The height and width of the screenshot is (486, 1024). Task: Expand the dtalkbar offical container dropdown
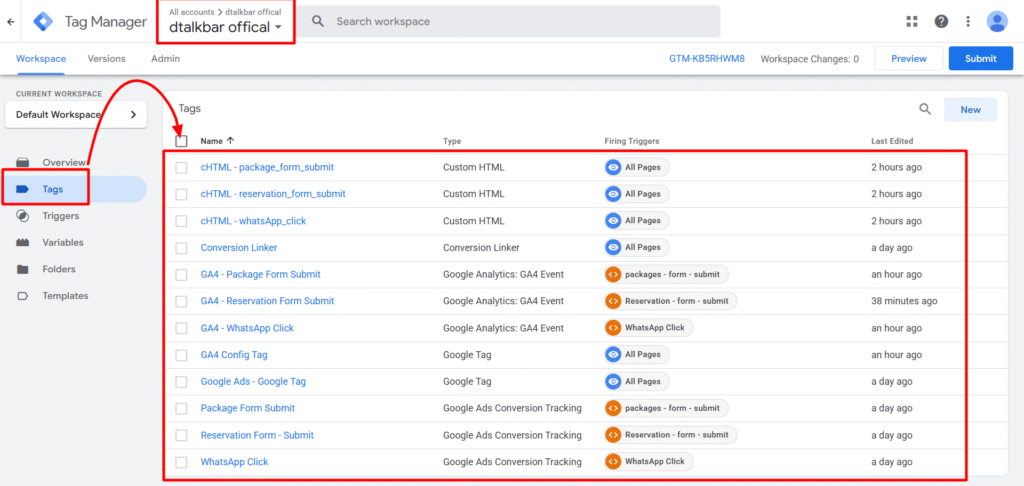click(225, 27)
